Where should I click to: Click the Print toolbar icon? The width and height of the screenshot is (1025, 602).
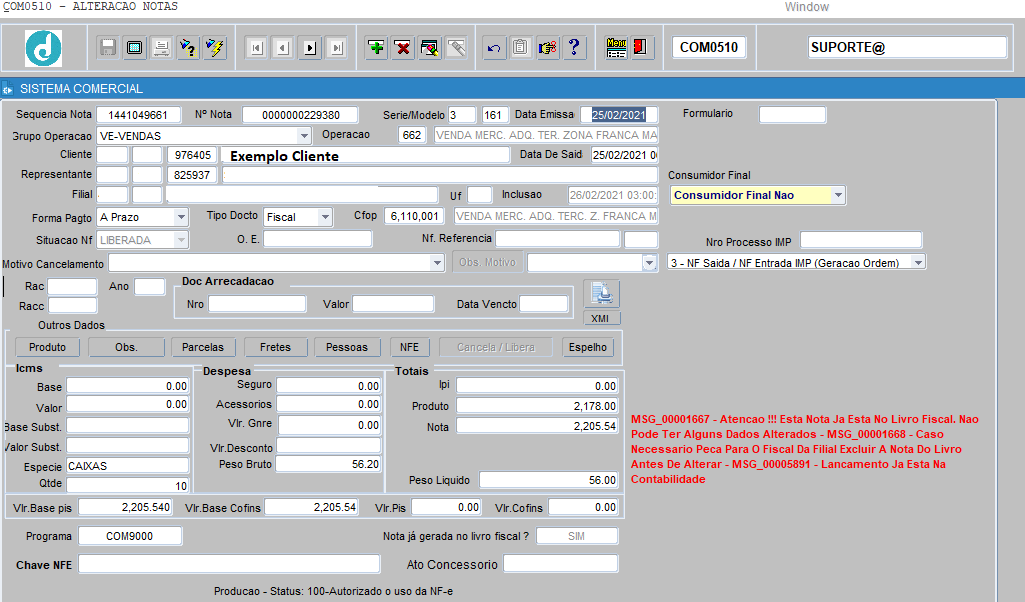pyautogui.click(x=161, y=48)
